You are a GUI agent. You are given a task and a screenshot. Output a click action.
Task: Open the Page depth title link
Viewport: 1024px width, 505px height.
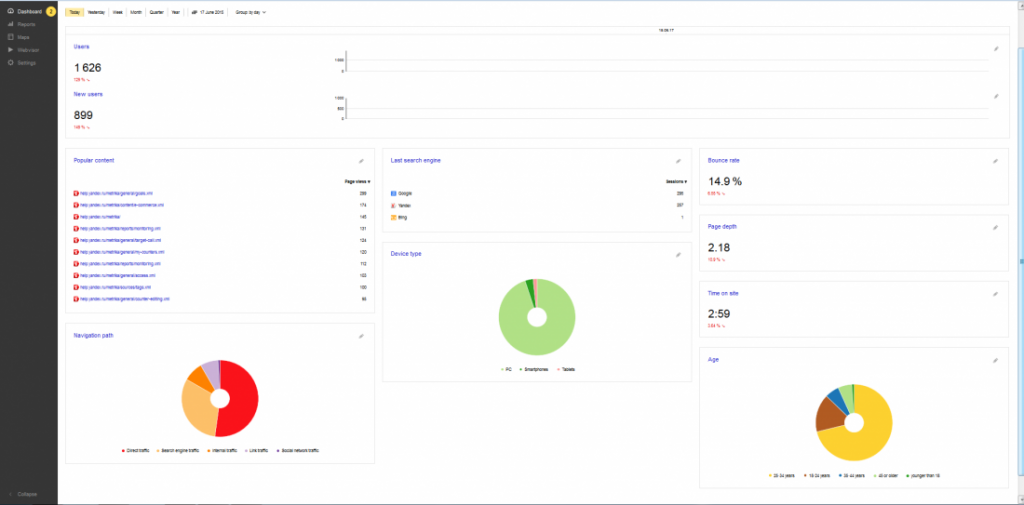pyautogui.click(x=722, y=227)
